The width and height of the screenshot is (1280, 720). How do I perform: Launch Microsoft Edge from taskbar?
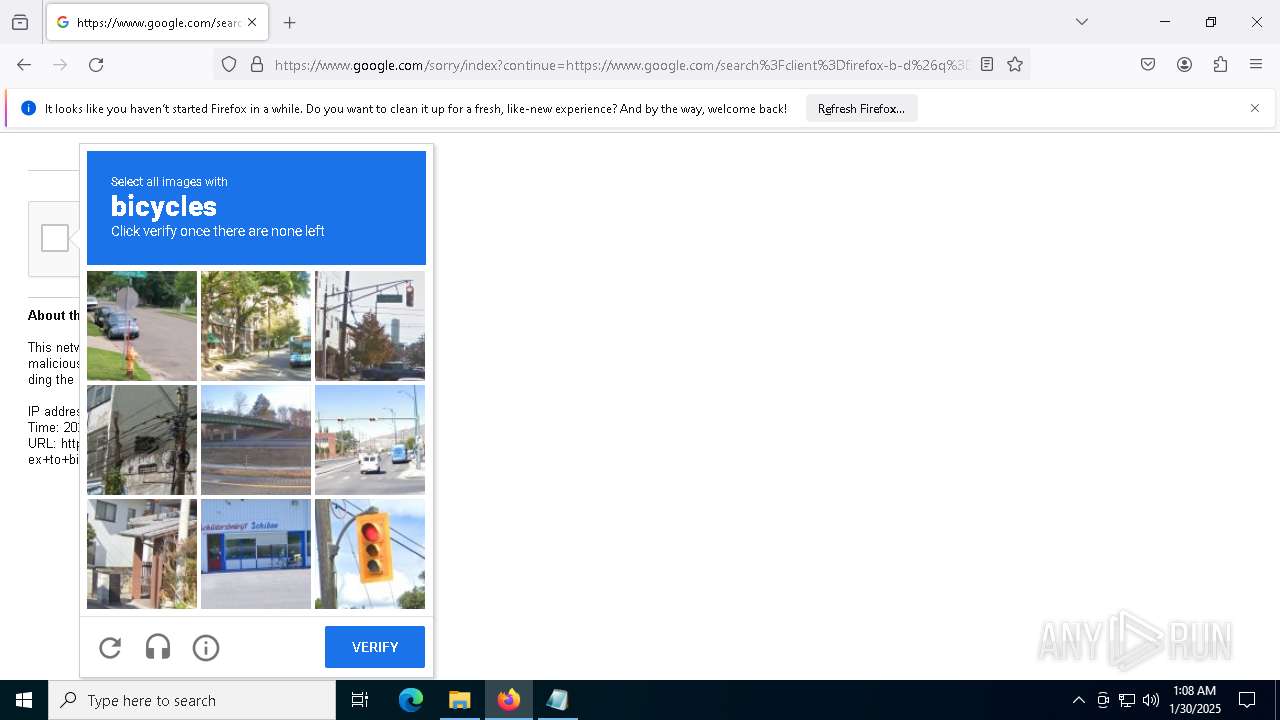coord(411,700)
